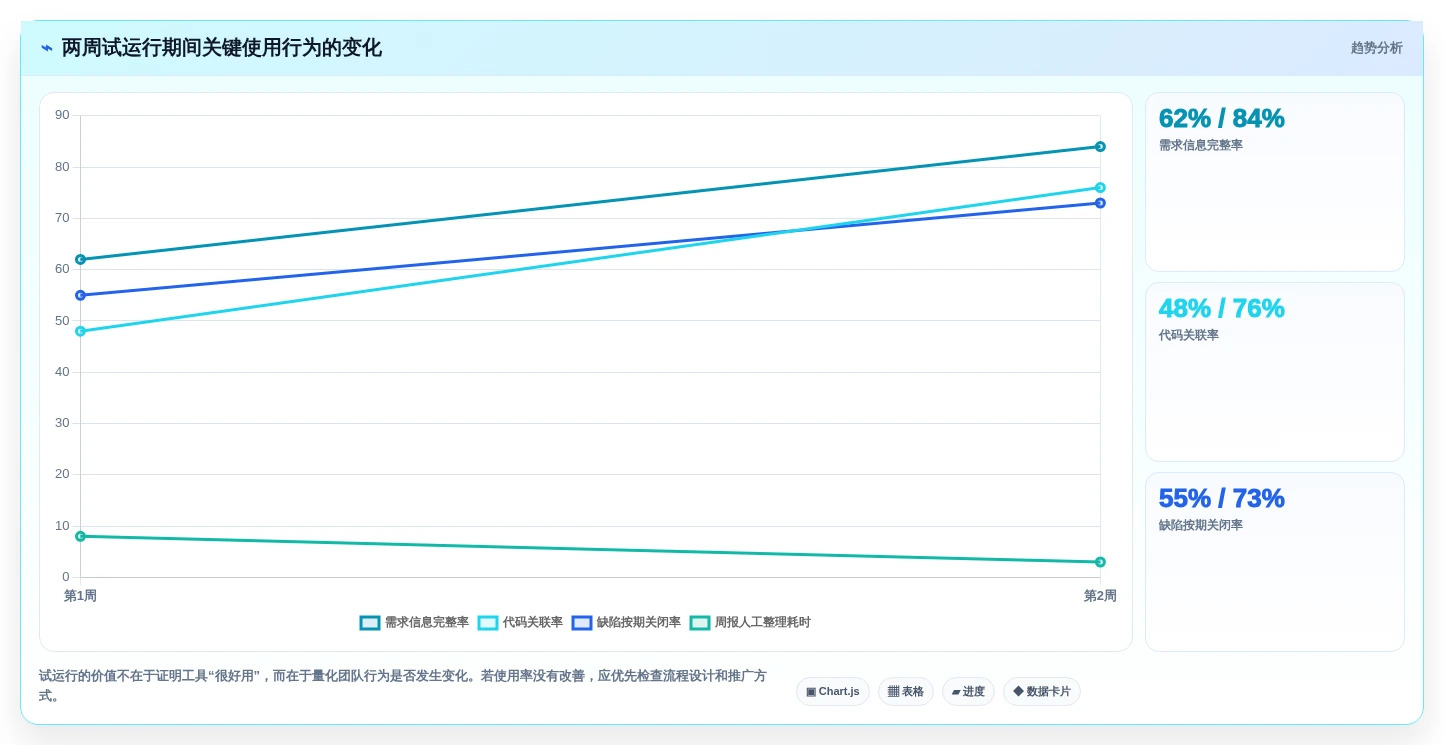Click the lightning icon beside the title

coord(47,48)
